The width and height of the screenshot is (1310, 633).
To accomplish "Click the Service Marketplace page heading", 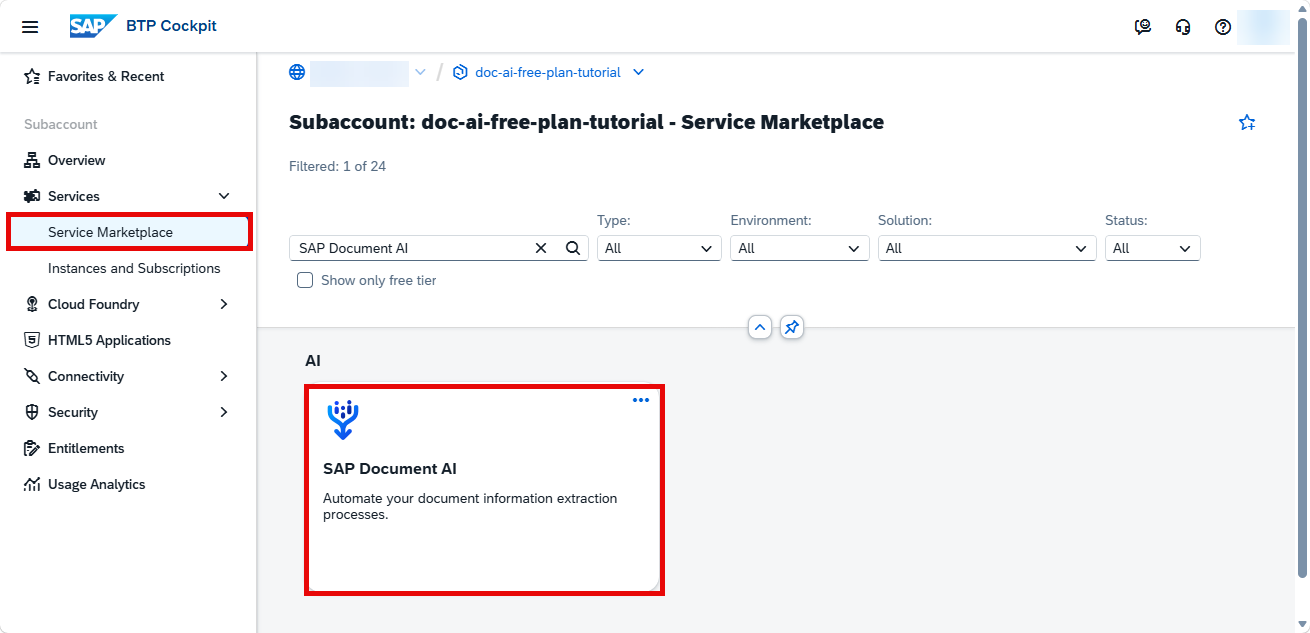I will 586,122.
